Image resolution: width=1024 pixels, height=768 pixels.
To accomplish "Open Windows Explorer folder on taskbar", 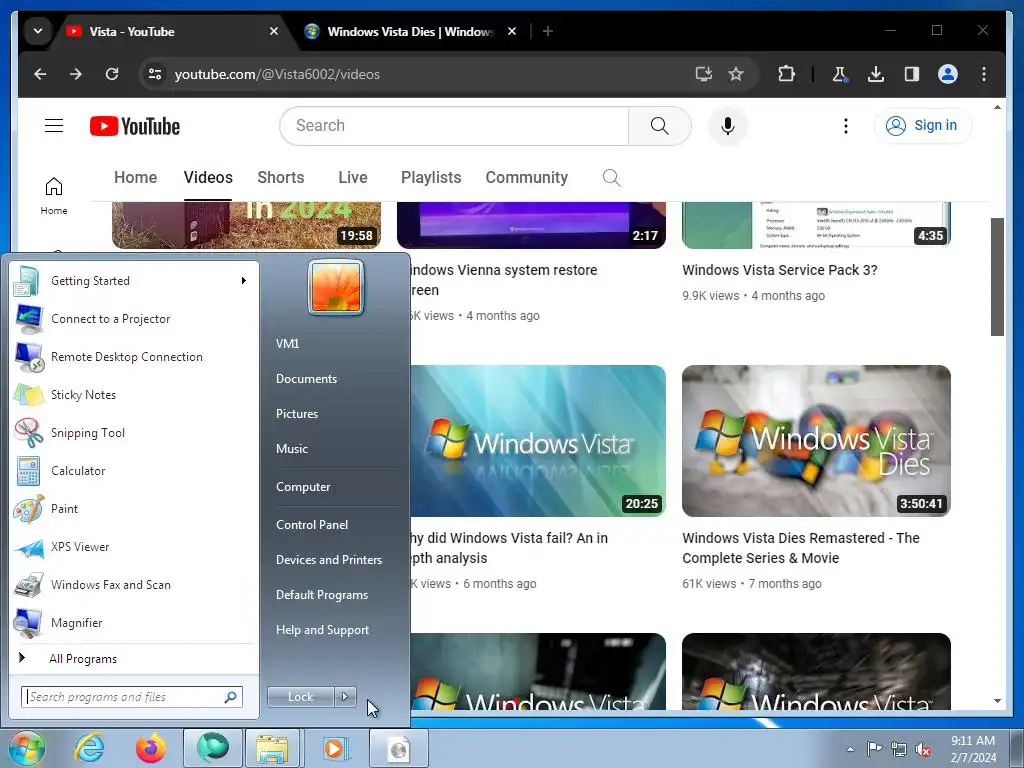I will coord(273,748).
